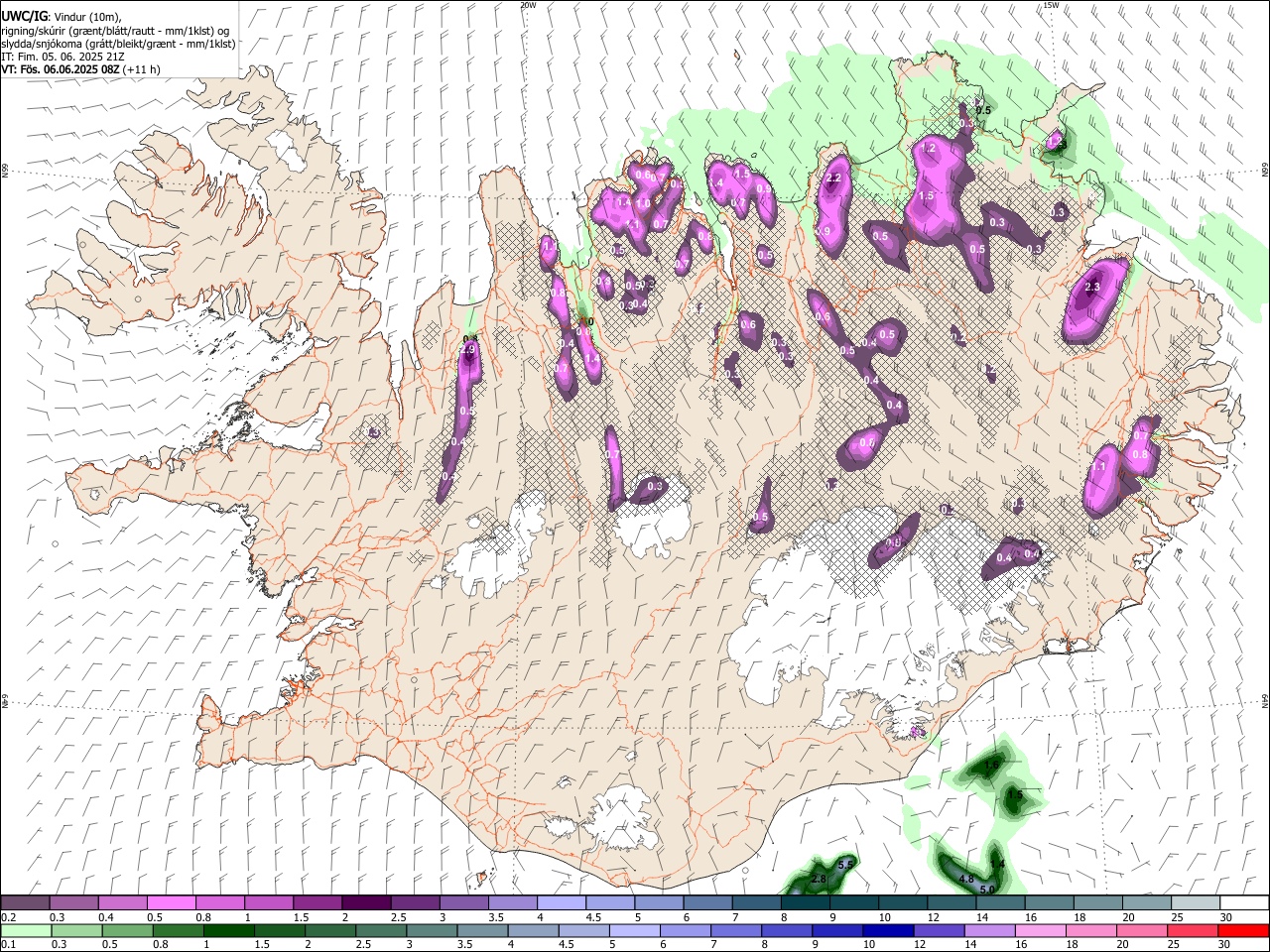Image resolution: width=1270 pixels, height=952 pixels.
Task: Click the '15W' longitude label at the top
Action: (1051, 5)
